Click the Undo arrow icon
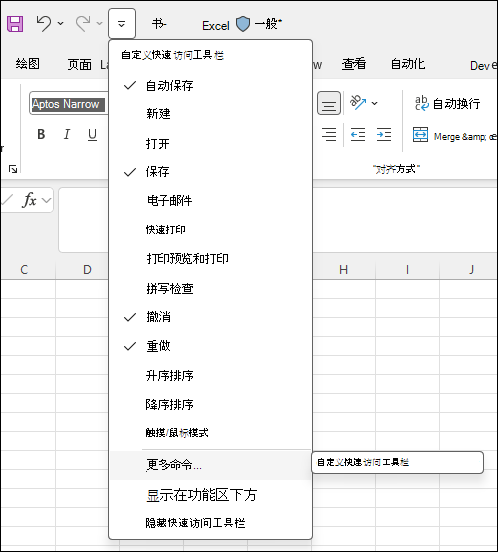498x552 pixels. (44, 23)
